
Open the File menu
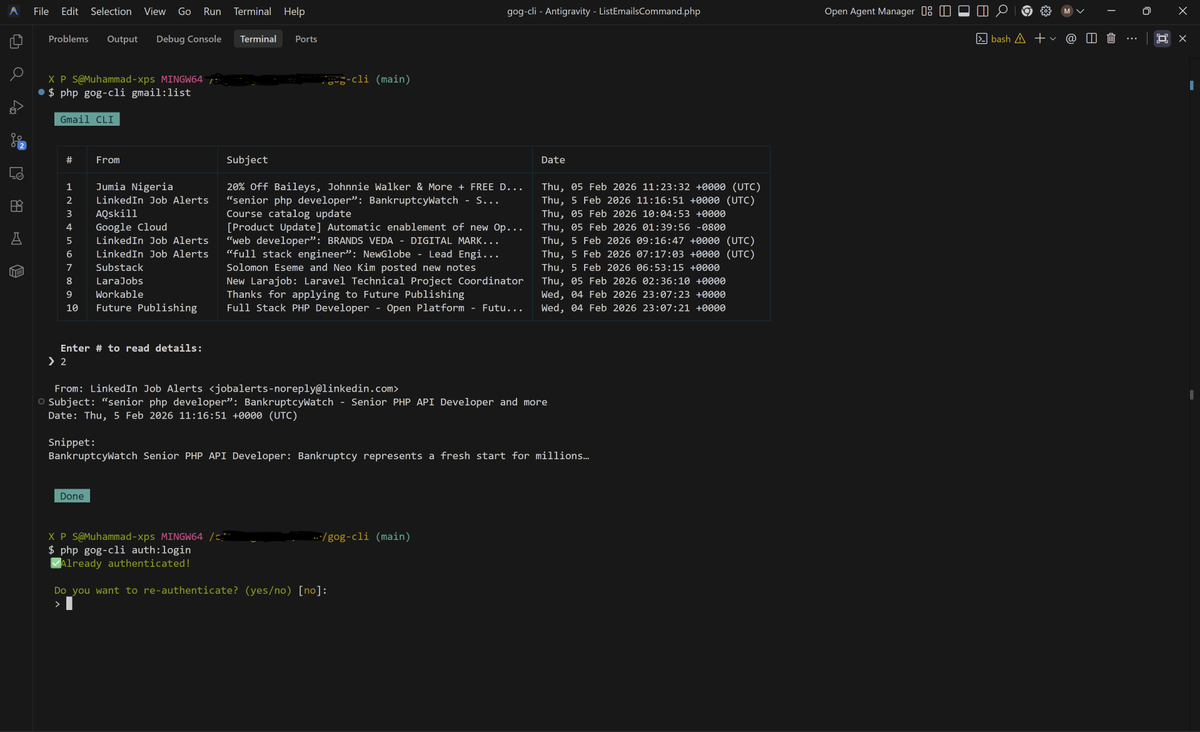tap(41, 11)
